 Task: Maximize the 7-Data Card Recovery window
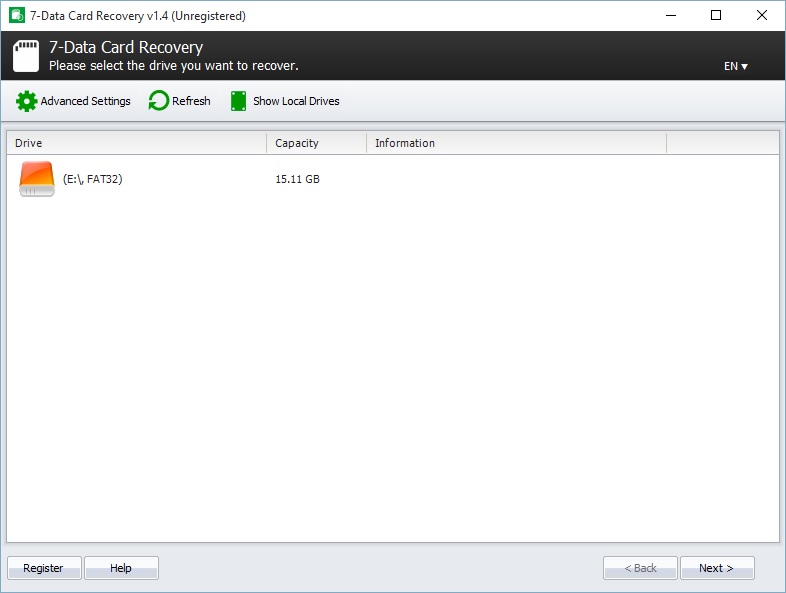pos(716,16)
